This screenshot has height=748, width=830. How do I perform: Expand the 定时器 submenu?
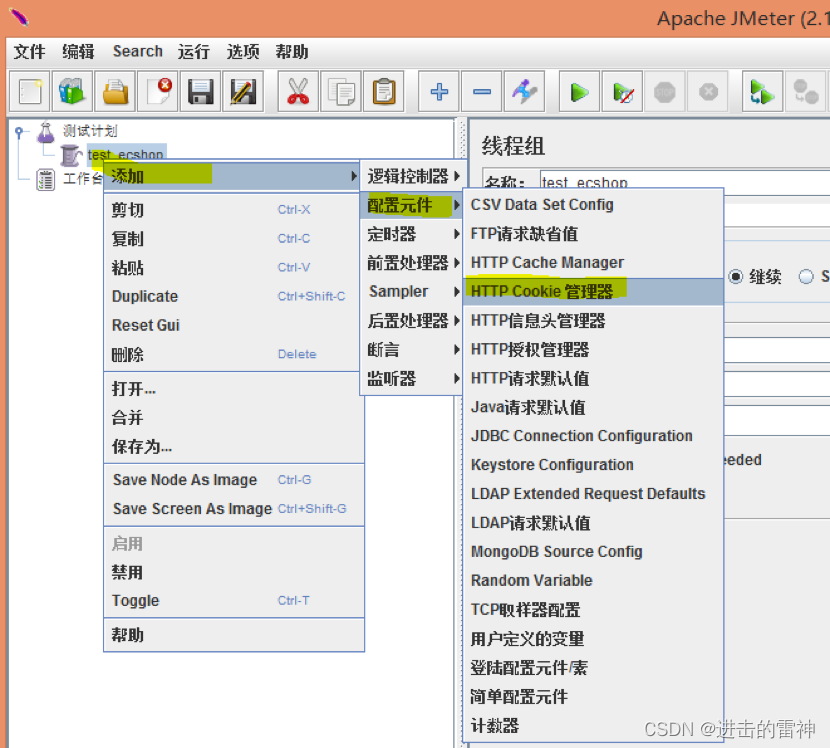tap(412, 234)
